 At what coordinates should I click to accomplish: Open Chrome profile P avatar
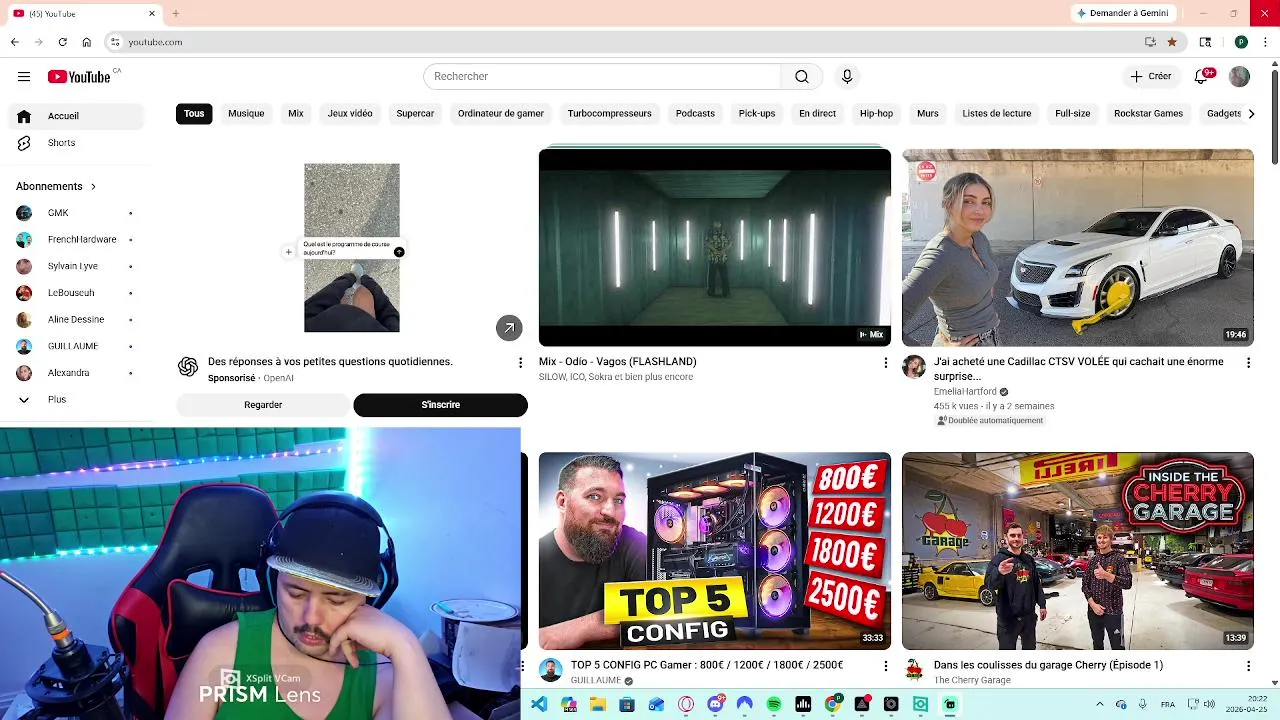tap(1241, 42)
